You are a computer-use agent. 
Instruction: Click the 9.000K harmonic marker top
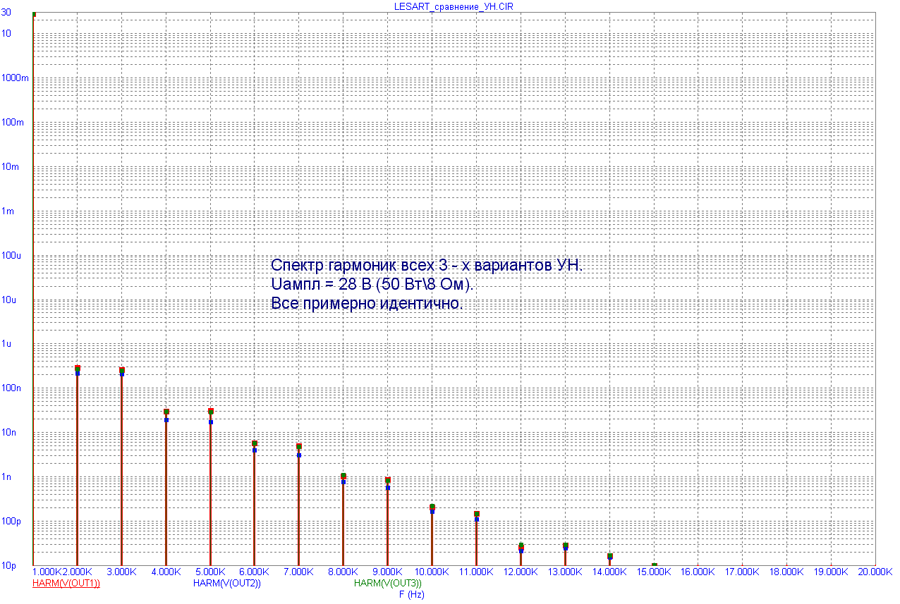(x=388, y=480)
